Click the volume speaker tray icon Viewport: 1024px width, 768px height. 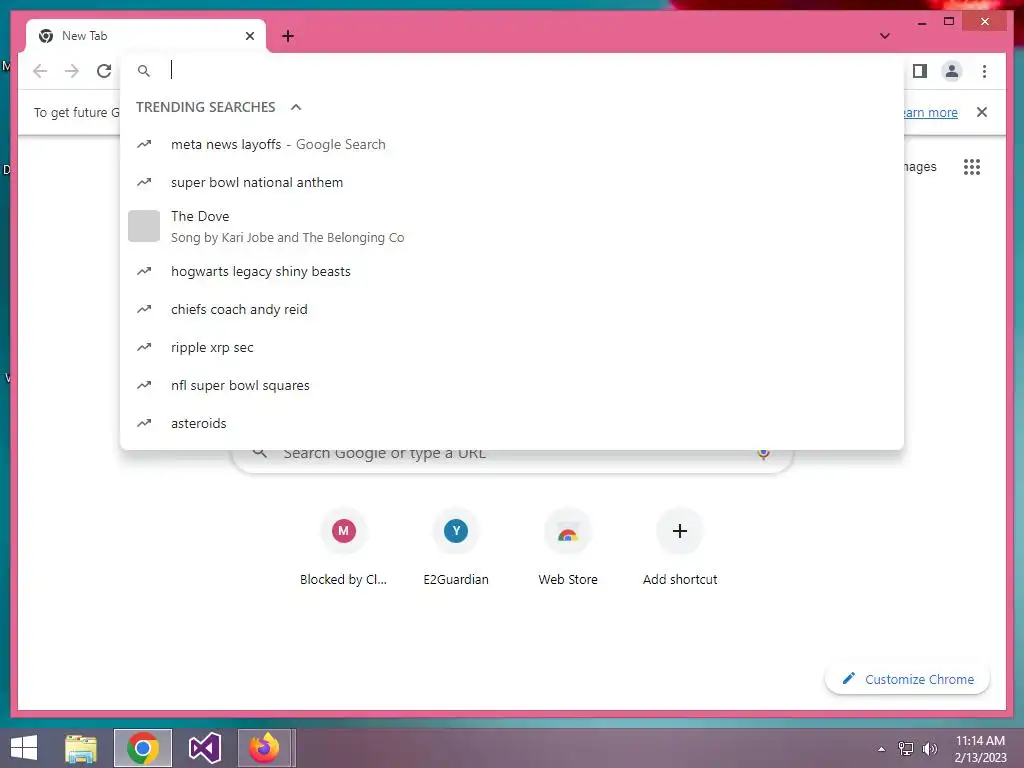pos(929,749)
